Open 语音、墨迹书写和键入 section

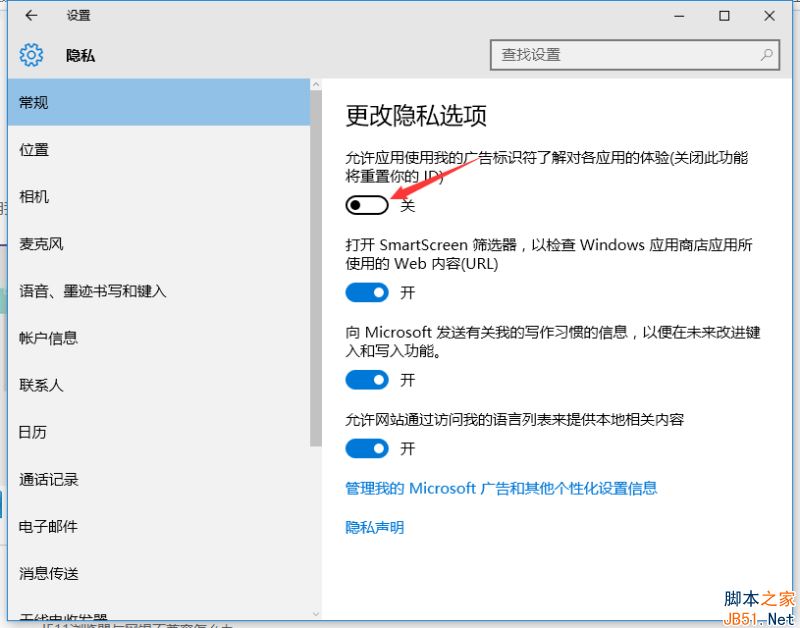coord(159,291)
